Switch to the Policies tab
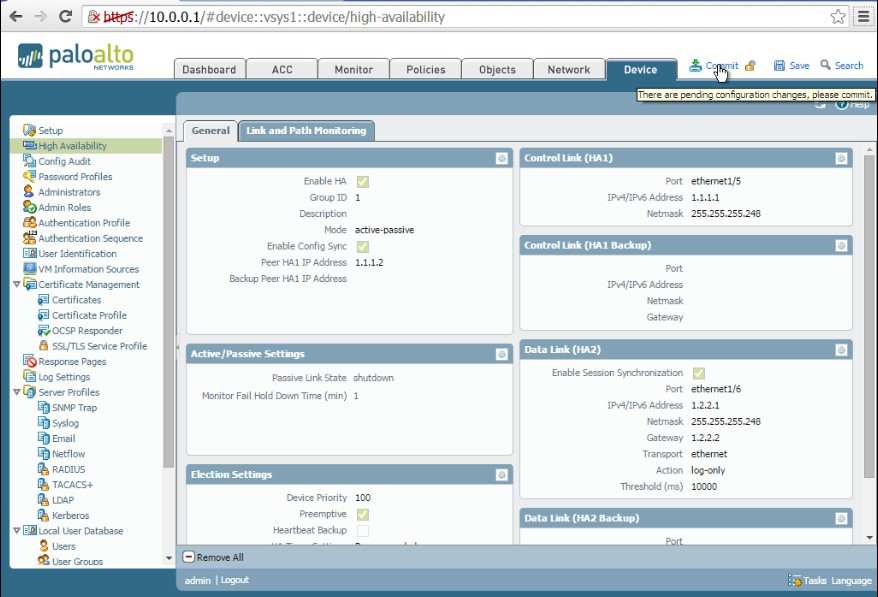This screenshot has height=597, width=878. pos(425,69)
